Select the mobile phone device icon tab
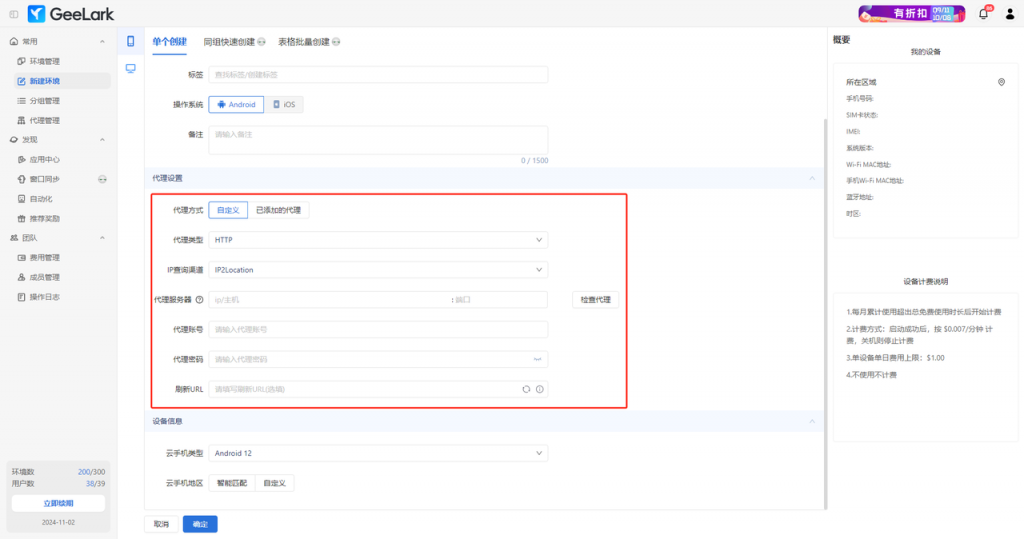This screenshot has height=539, width=1024. 130,42
